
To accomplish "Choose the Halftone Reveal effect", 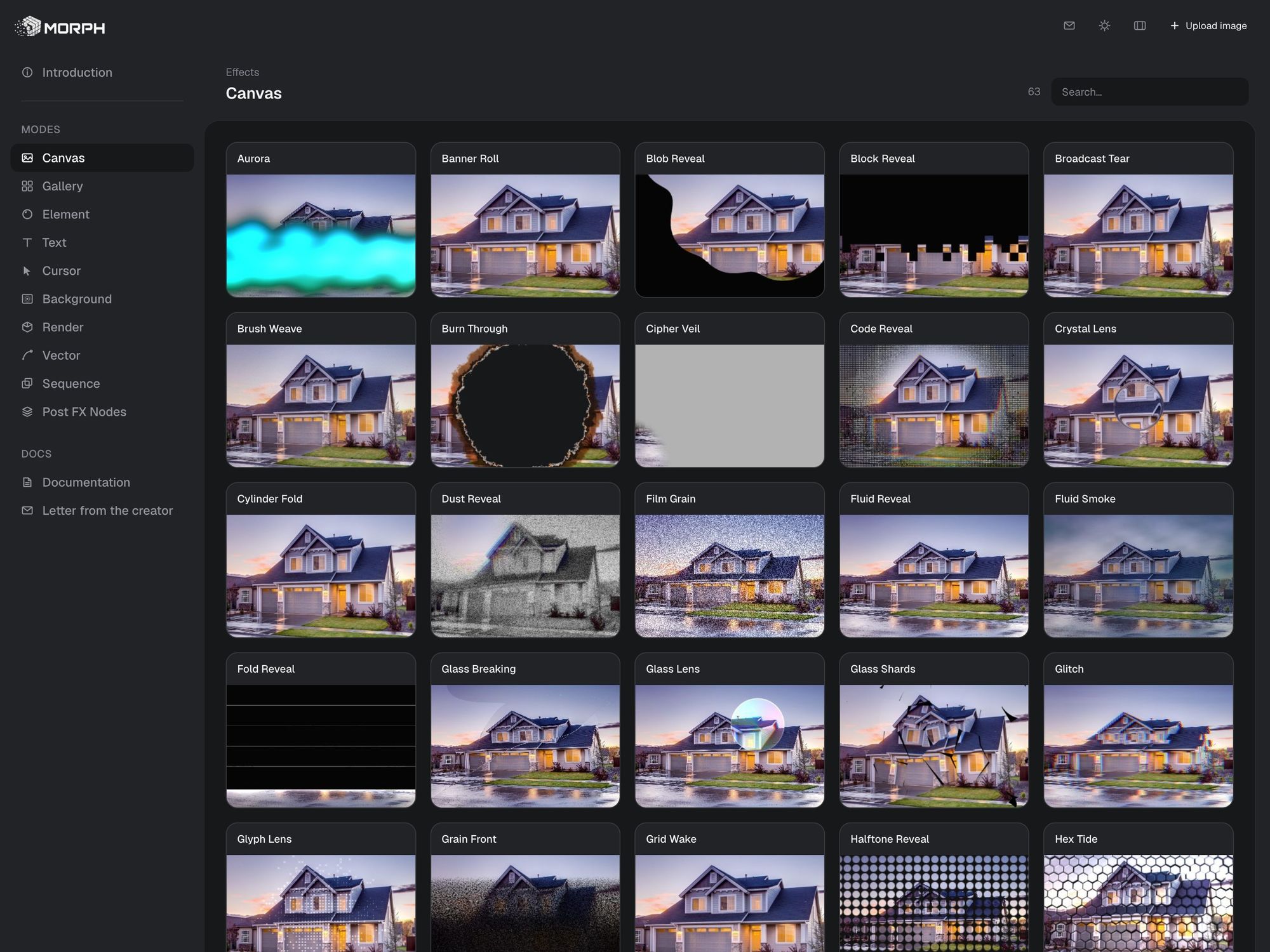I will (x=934, y=887).
